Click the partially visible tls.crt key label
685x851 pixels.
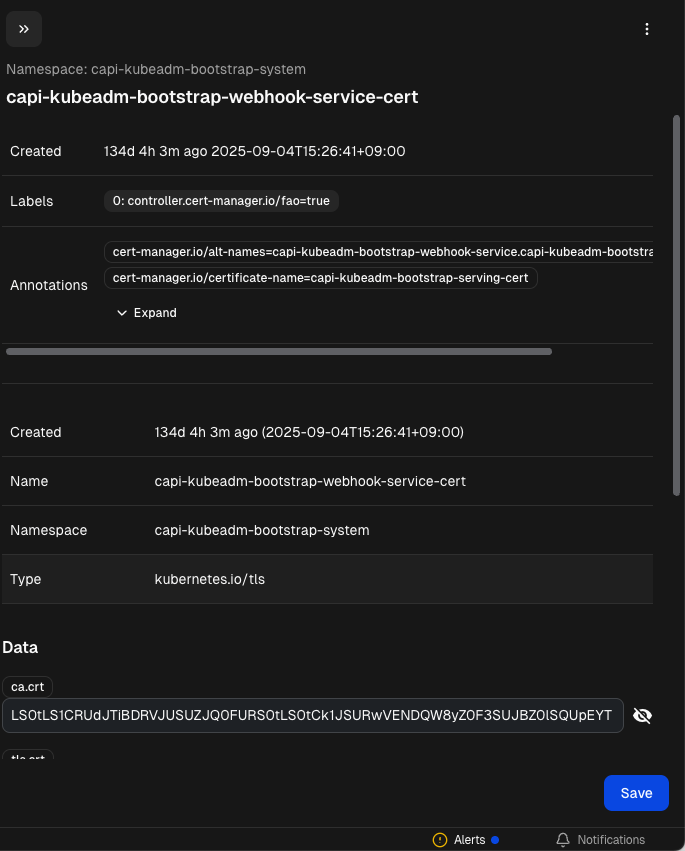(x=28, y=756)
